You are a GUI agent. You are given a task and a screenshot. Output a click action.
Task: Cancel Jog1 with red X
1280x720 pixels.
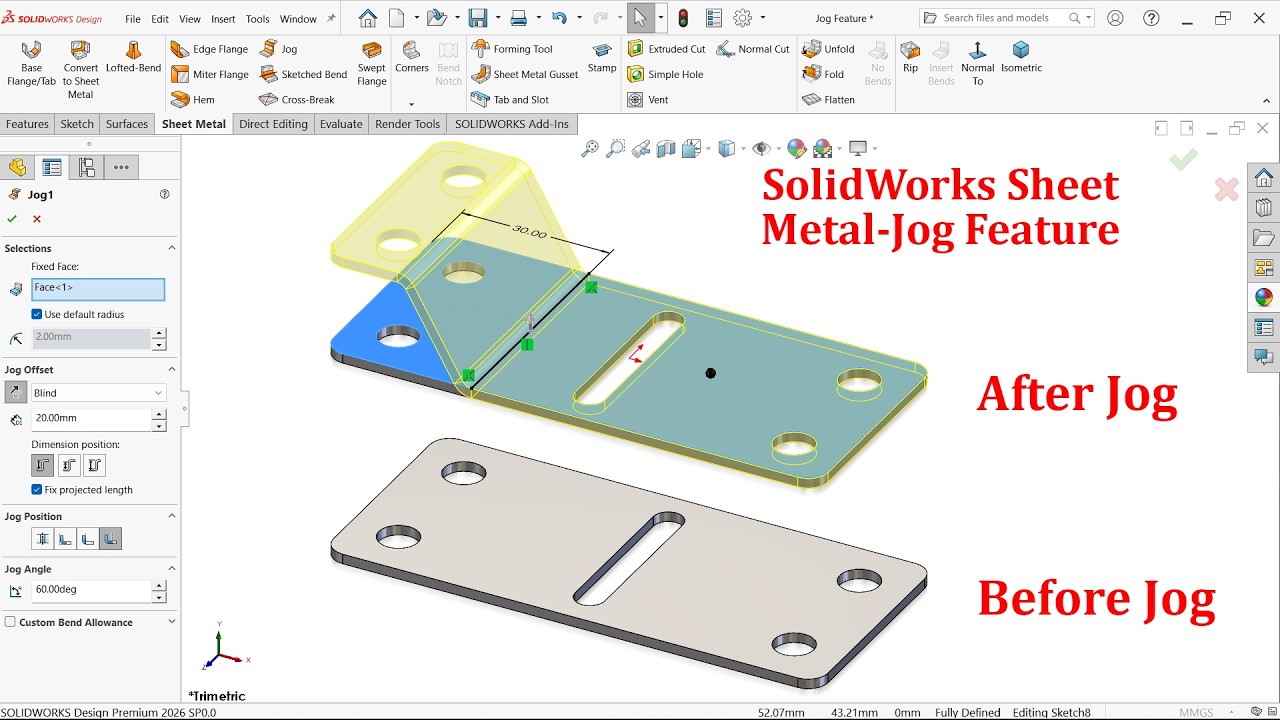37,219
